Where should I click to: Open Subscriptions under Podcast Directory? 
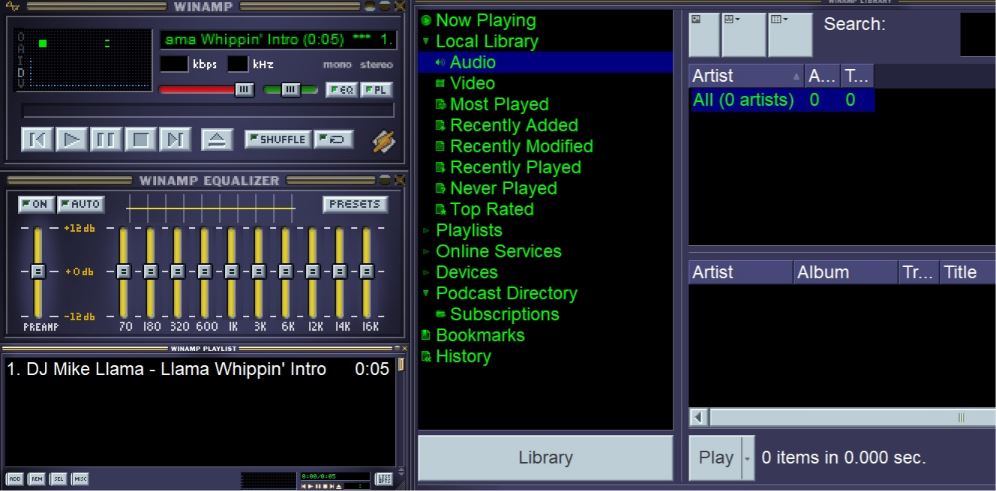[x=504, y=314]
